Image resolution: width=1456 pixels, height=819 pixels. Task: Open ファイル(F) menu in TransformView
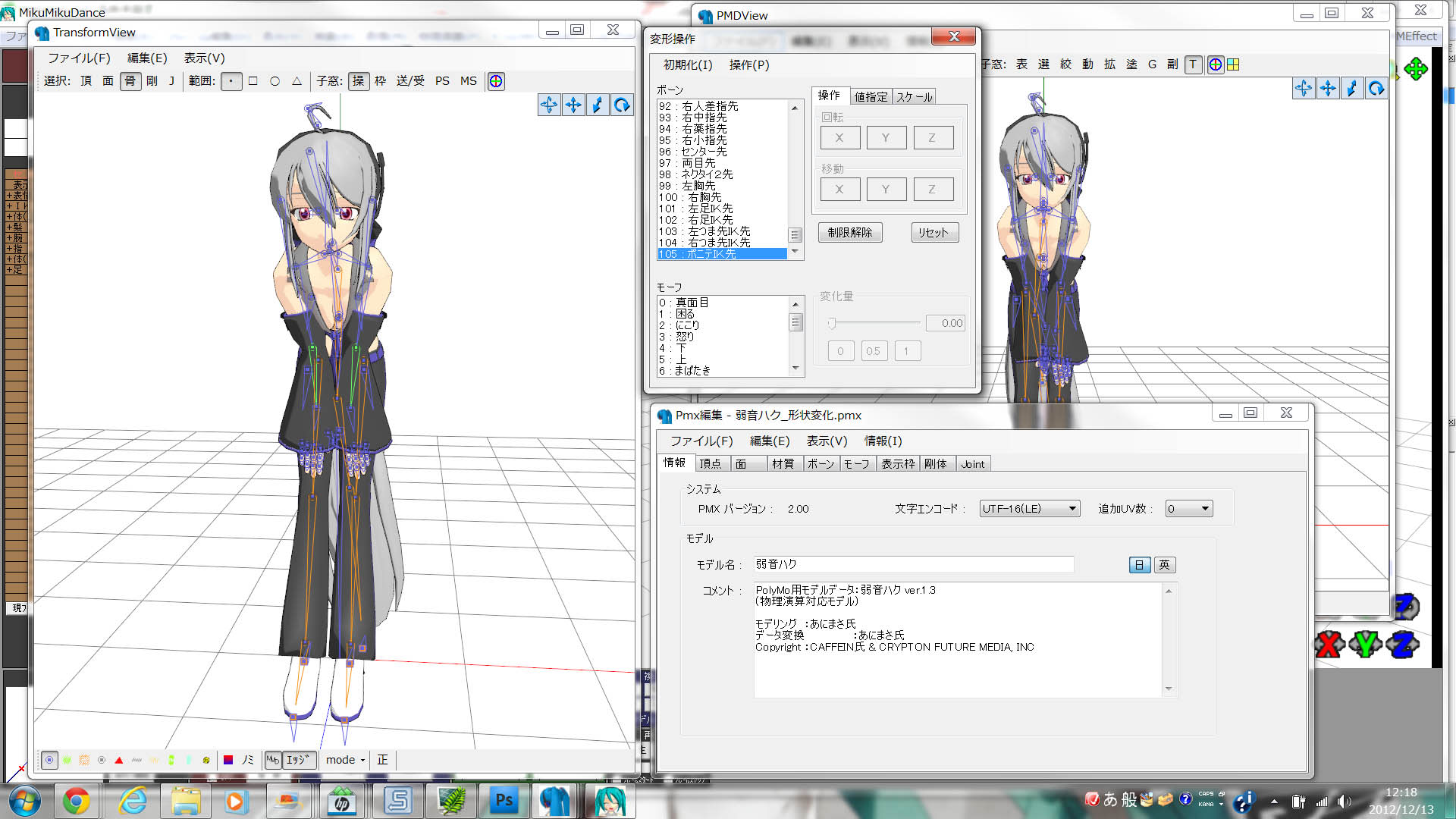point(79,58)
